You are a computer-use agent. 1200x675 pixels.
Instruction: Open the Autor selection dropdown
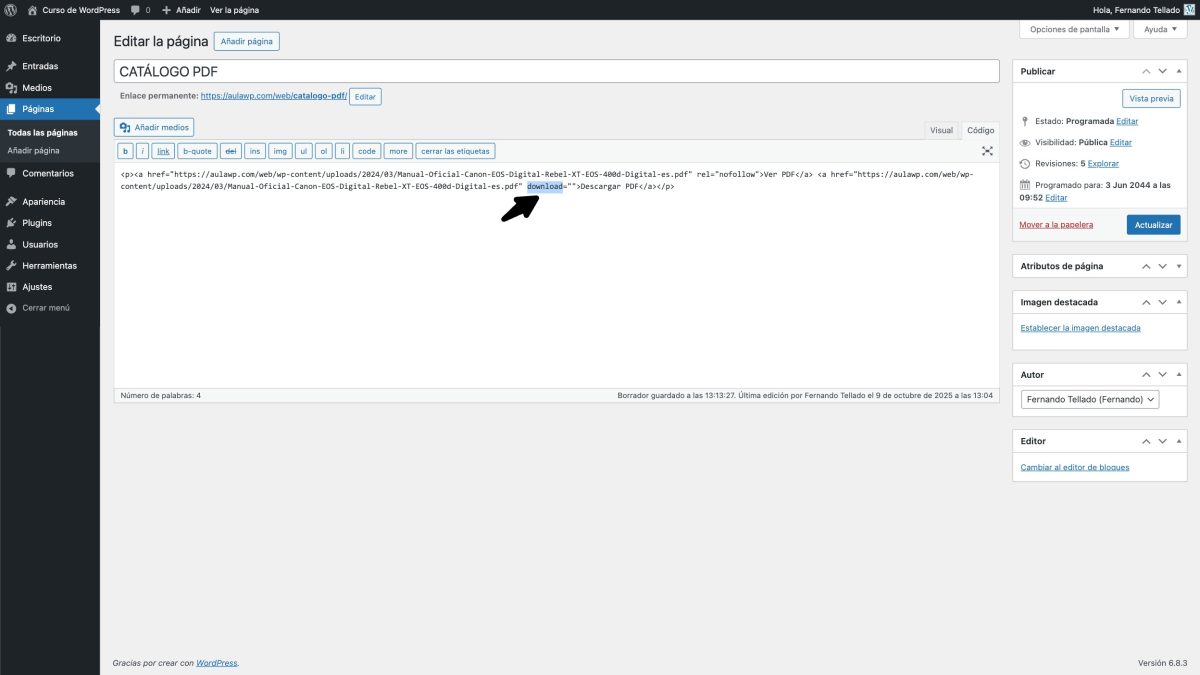click(x=1089, y=399)
